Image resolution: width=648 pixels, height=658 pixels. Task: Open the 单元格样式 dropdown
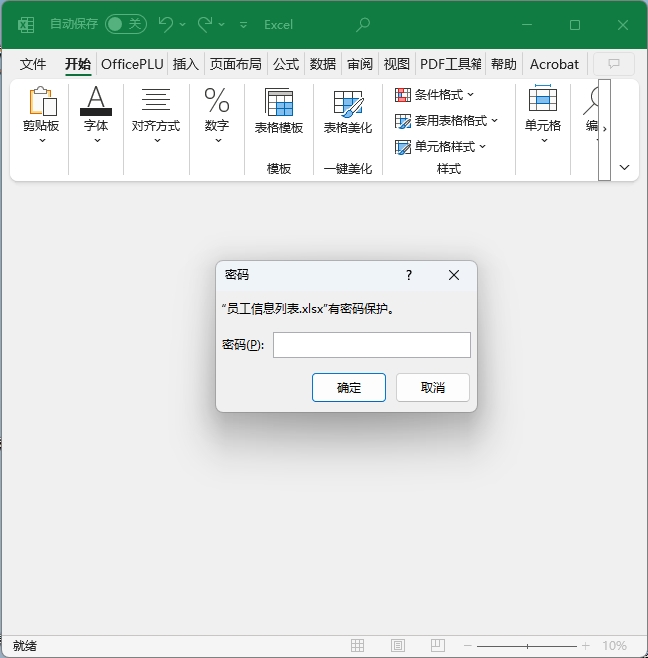[x=440, y=147]
